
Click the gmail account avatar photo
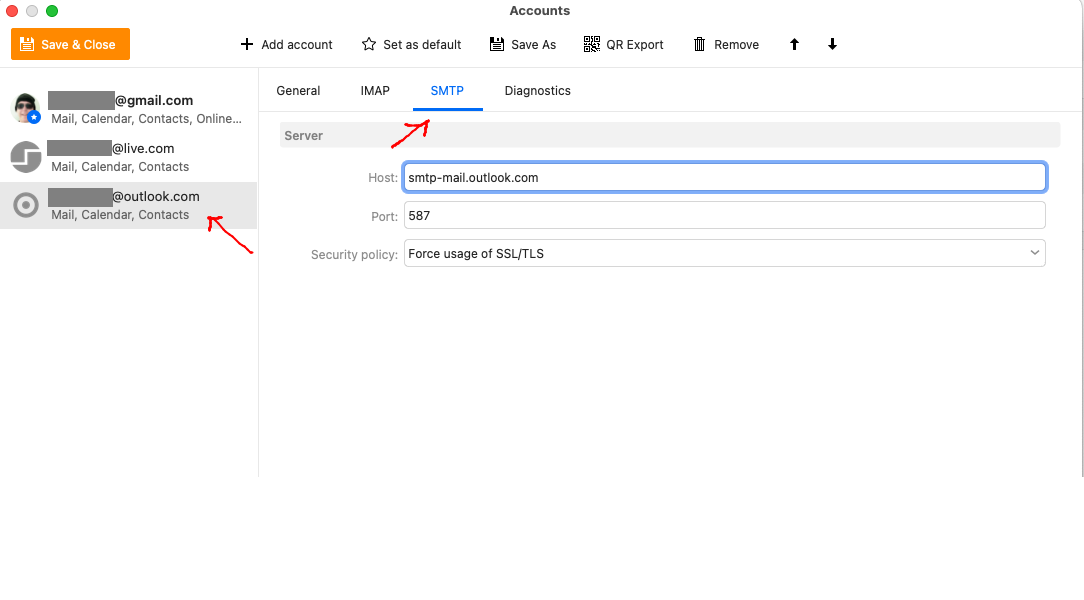(26, 109)
